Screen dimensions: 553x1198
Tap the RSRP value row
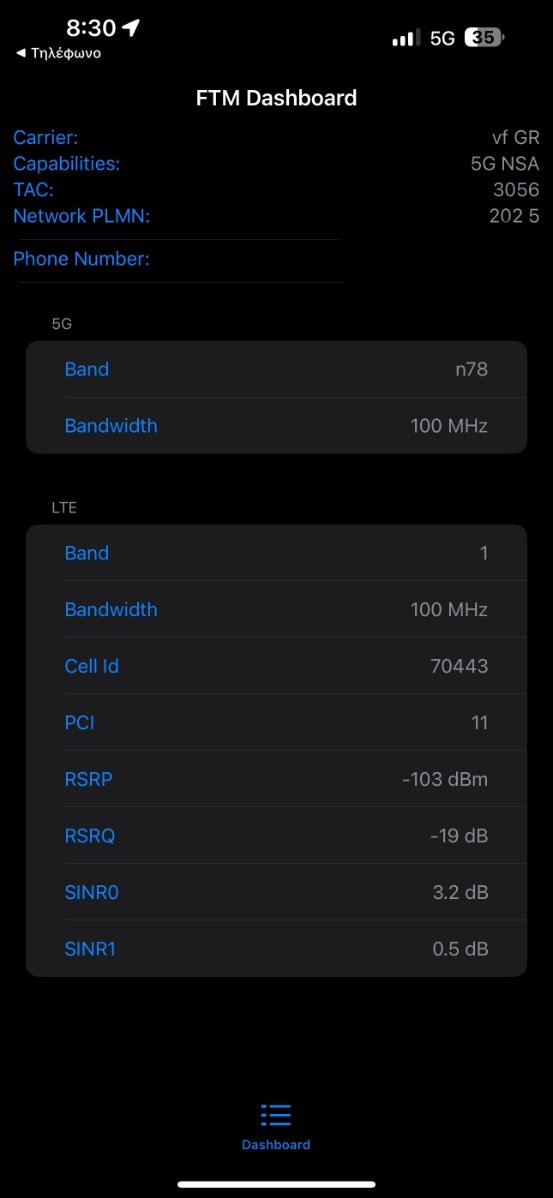[x=276, y=779]
